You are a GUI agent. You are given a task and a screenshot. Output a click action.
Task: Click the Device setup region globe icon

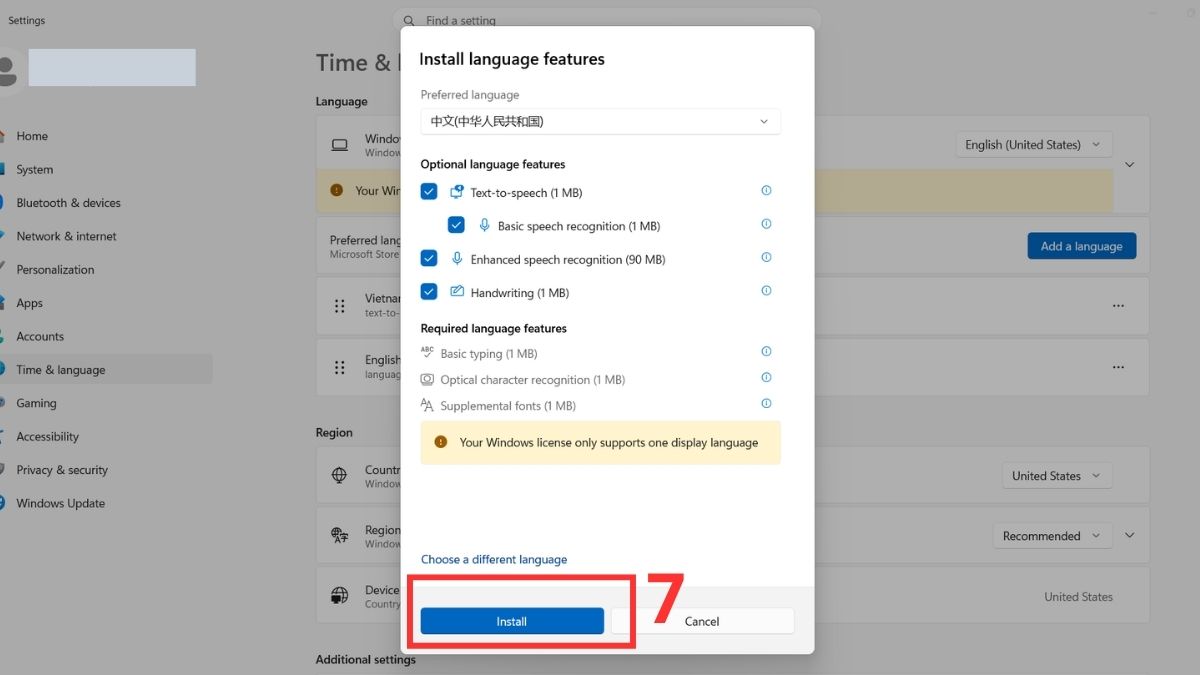coord(340,596)
